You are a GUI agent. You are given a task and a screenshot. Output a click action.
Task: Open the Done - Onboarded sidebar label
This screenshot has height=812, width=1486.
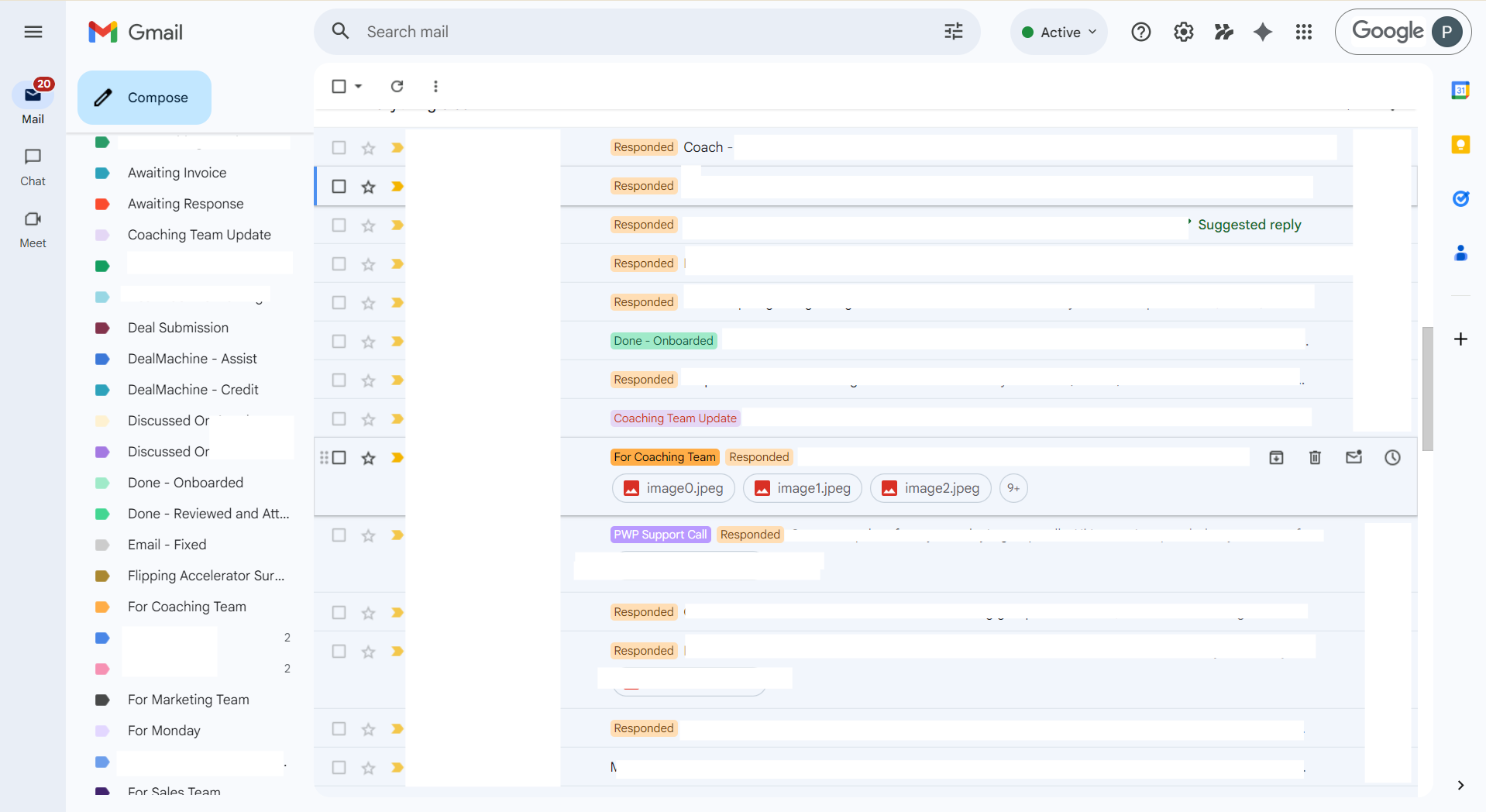(185, 483)
